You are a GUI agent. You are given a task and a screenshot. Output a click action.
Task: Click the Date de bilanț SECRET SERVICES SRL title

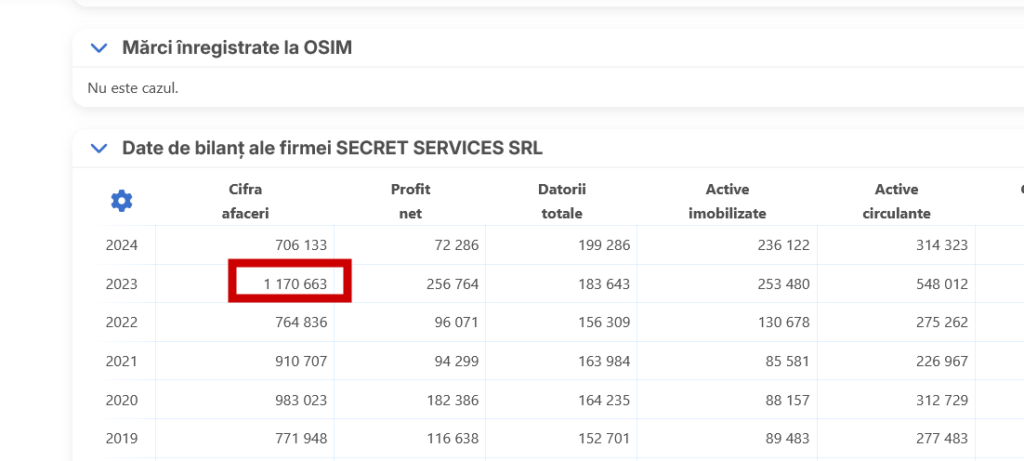tap(332, 148)
